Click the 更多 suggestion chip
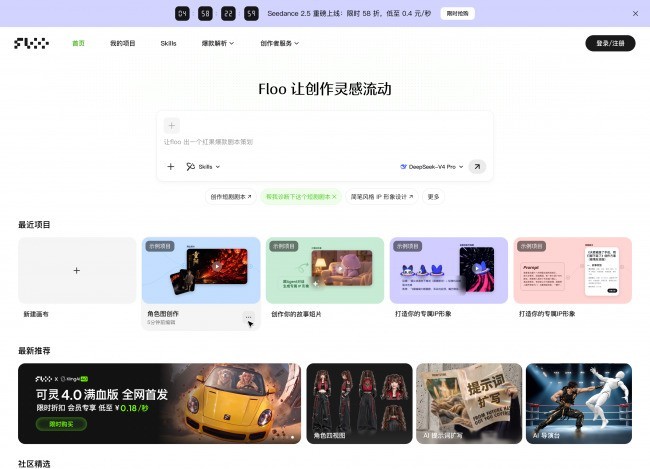This screenshot has width=650, height=469. click(x=433, y=197)
